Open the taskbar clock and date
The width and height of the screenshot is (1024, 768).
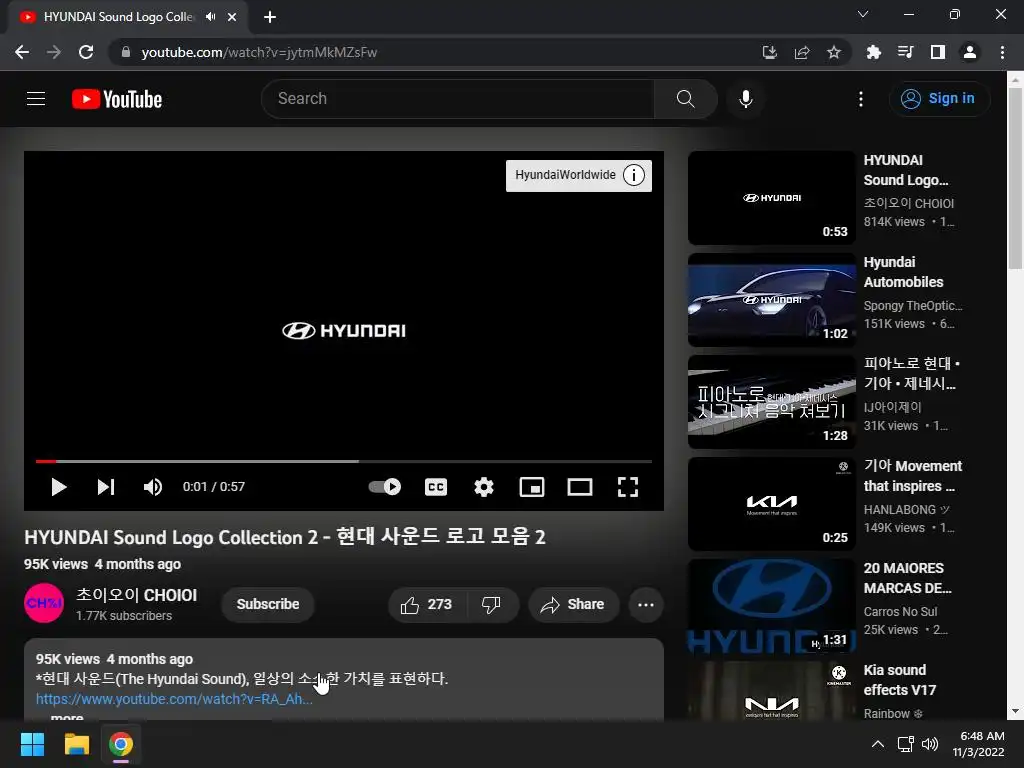(978, 744)
